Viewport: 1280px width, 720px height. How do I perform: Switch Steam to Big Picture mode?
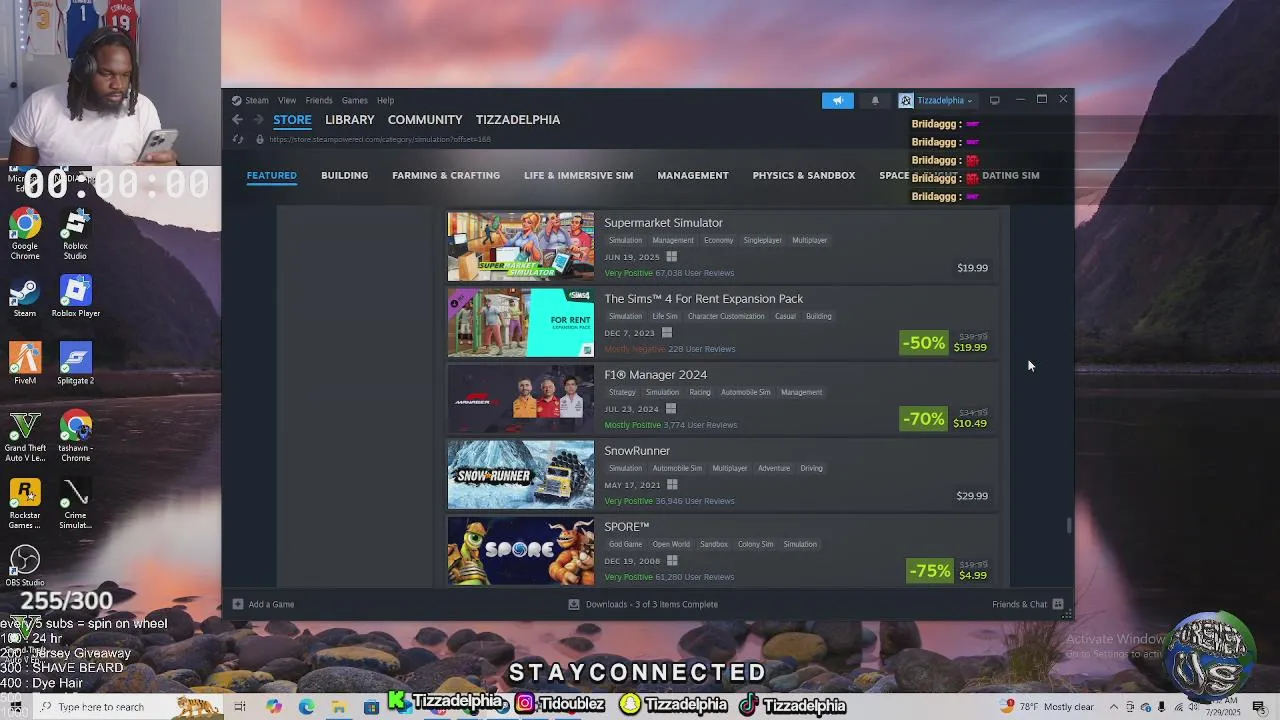tap(995, 100)
